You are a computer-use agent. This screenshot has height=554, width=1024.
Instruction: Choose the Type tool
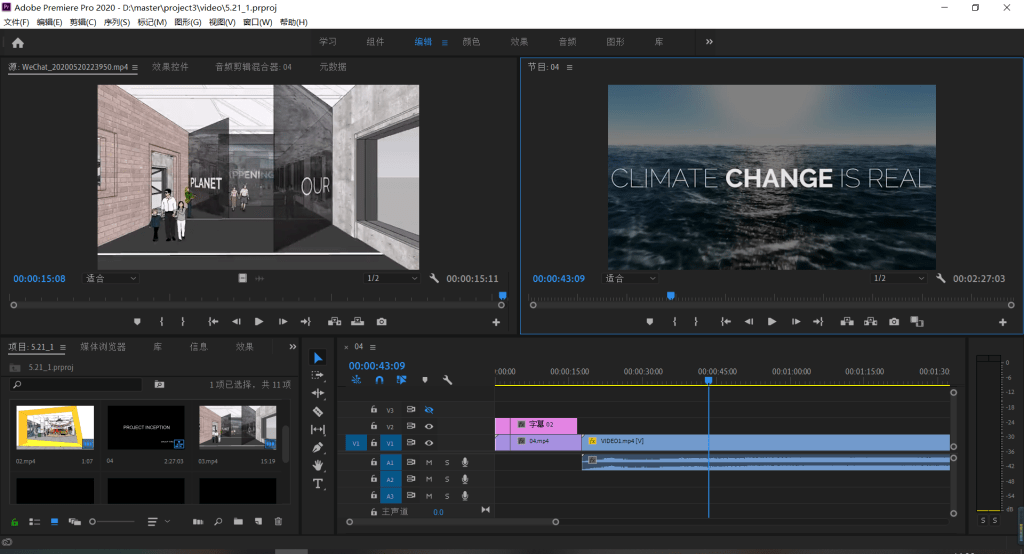(318, 483)
